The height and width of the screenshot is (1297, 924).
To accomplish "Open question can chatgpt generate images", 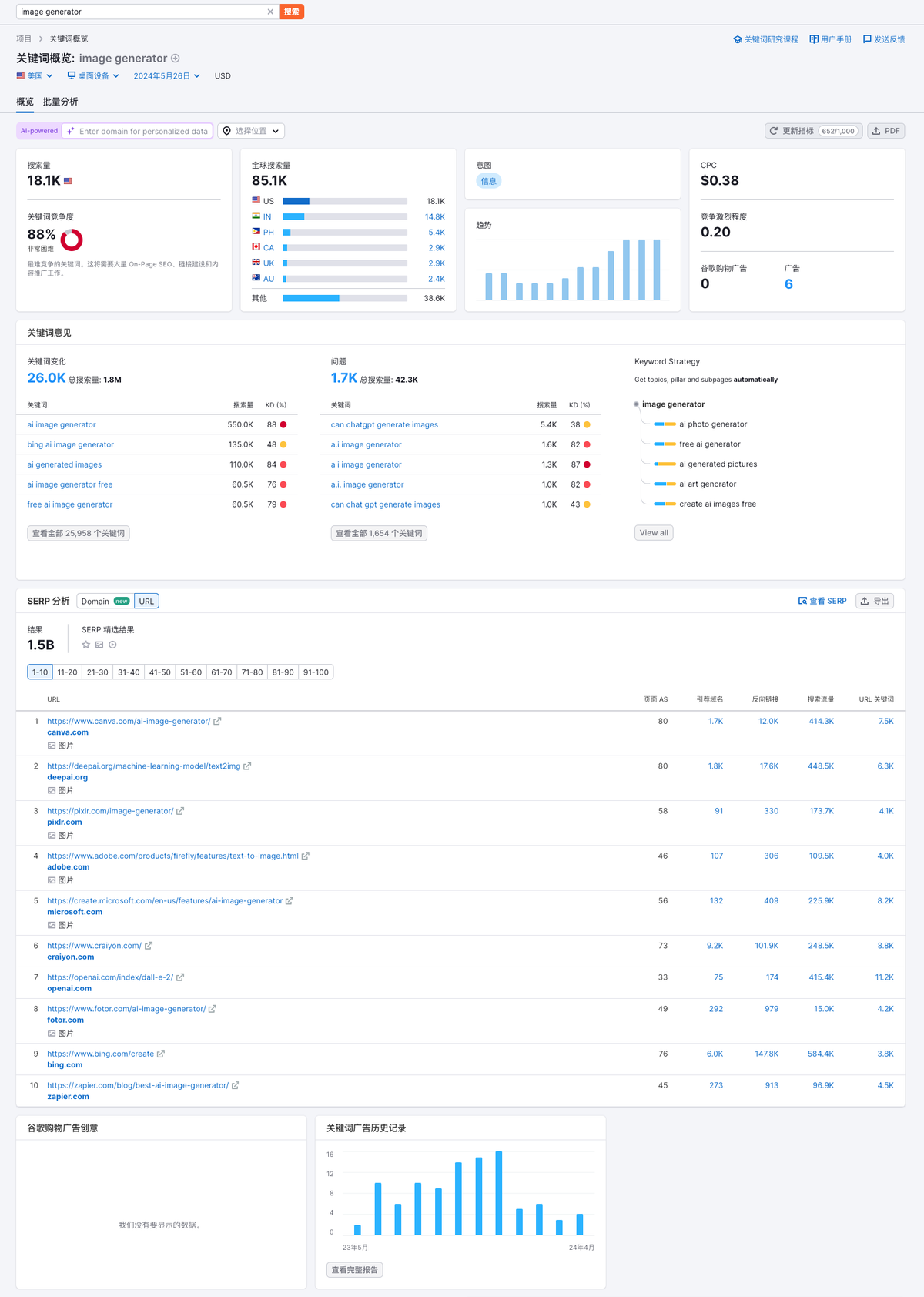I will click(x=384, y=425).
